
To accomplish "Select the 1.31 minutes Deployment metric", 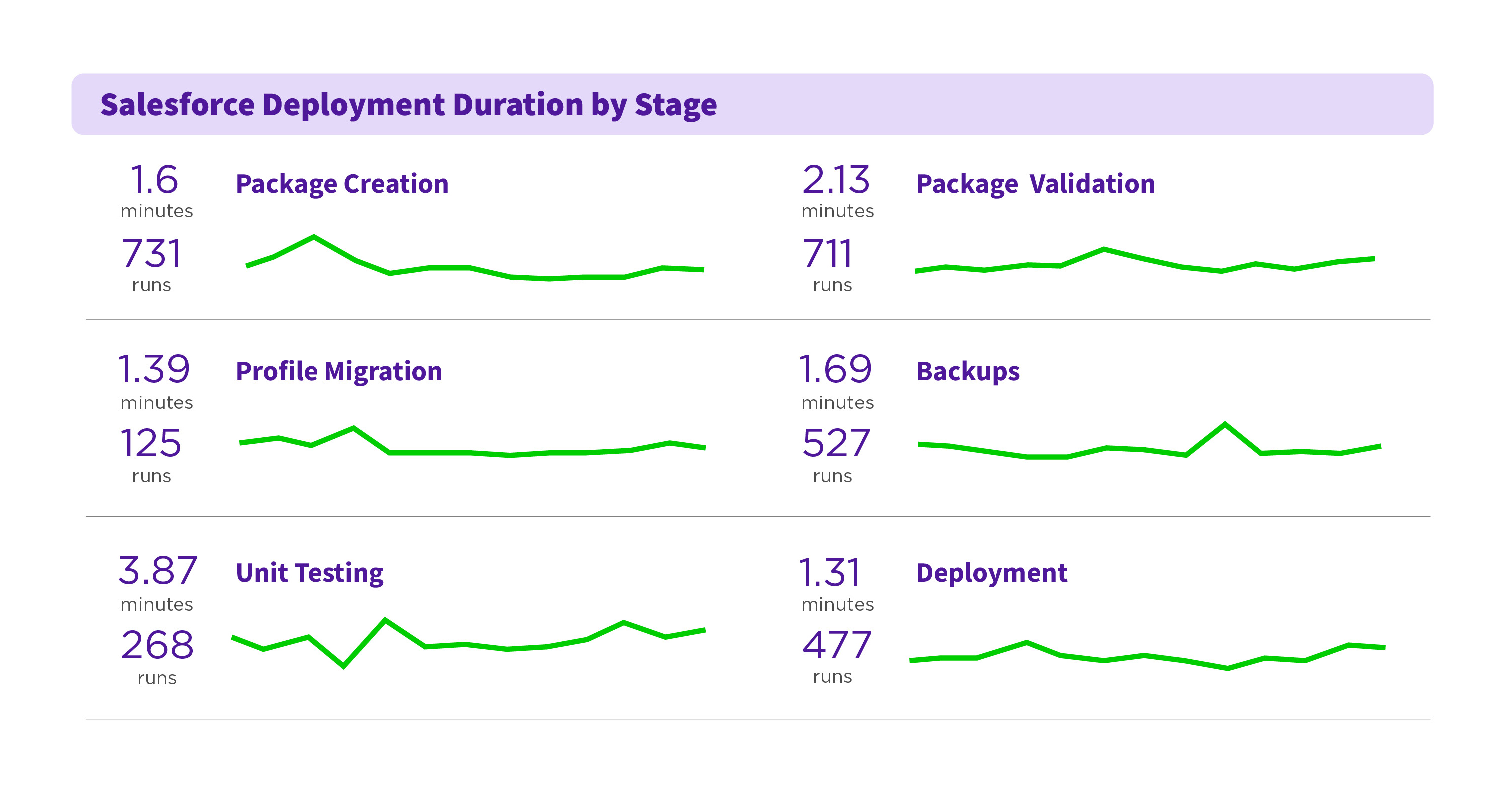I will pos(830,573).
